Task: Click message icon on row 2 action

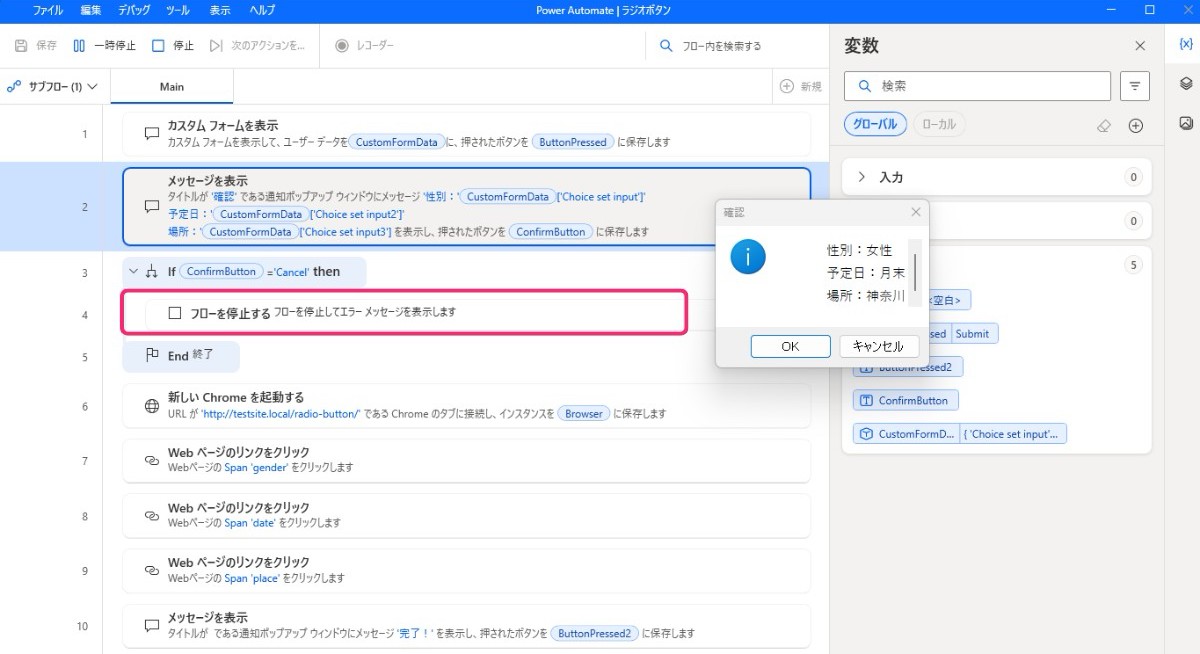Action: point(152,207)
